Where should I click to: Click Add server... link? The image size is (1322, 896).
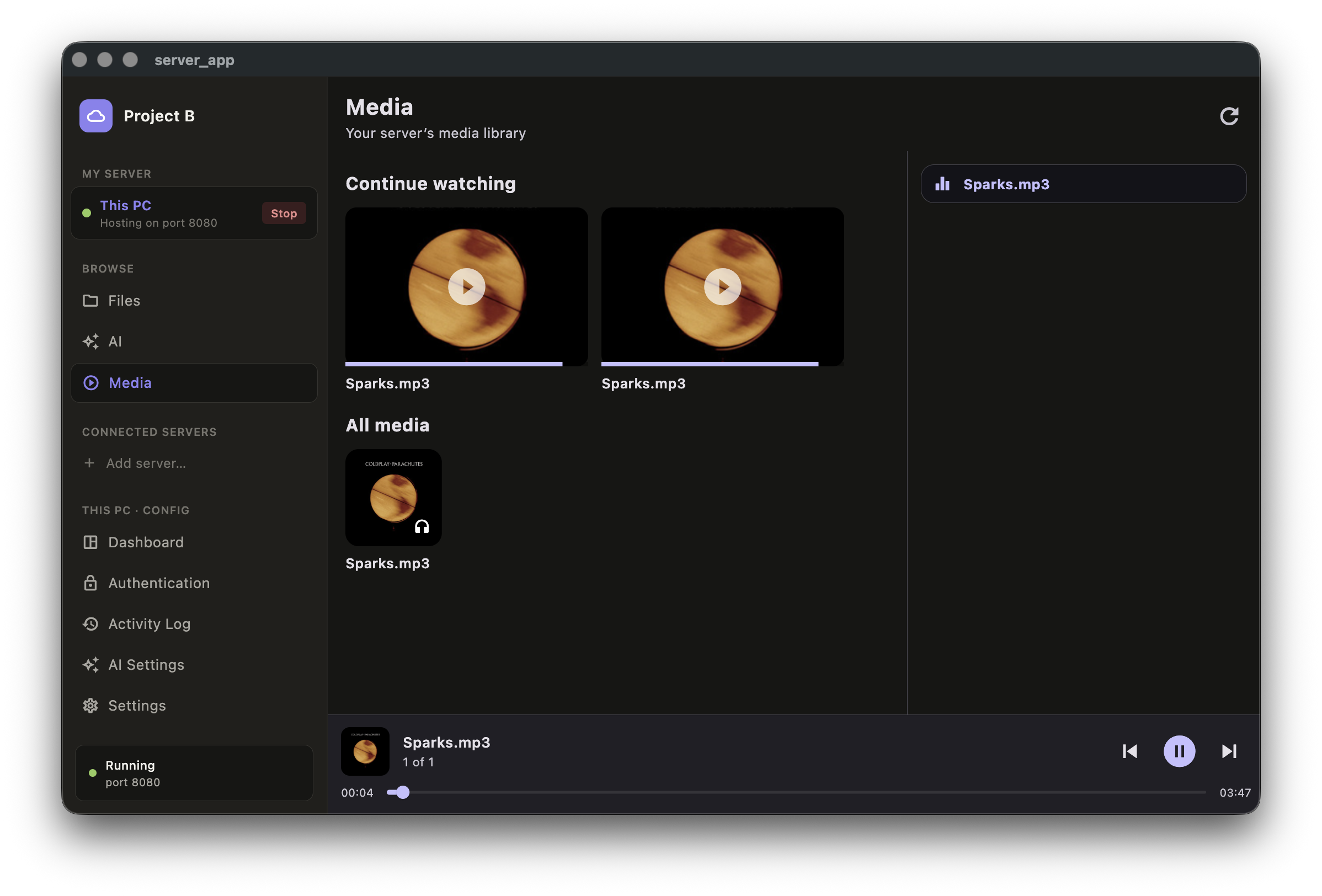(x=146, y=463)
